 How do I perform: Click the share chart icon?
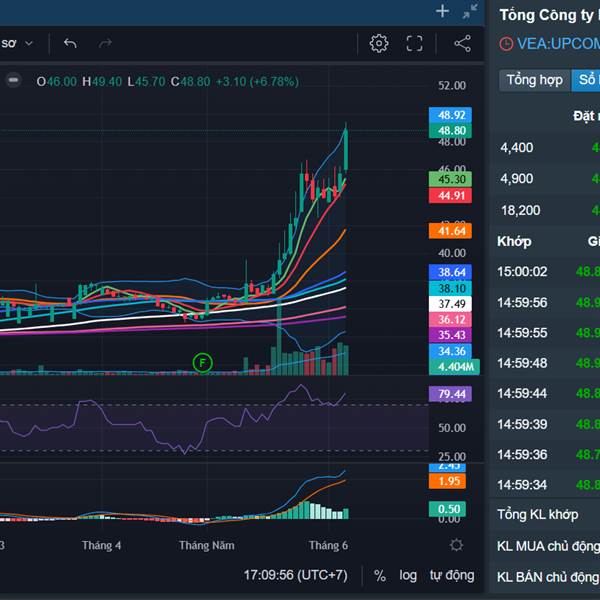click(462, 43)
